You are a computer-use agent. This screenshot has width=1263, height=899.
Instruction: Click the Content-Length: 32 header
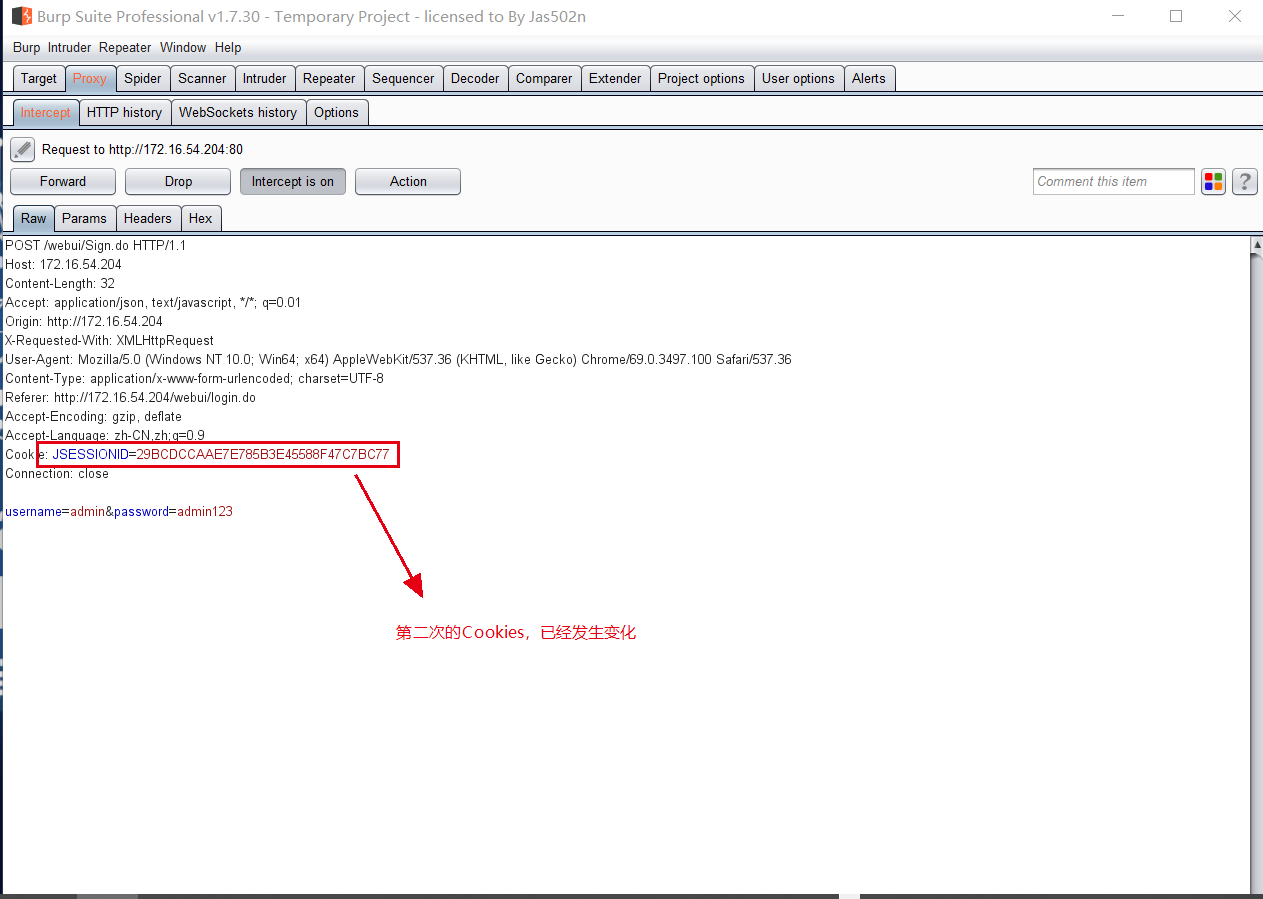60,283
